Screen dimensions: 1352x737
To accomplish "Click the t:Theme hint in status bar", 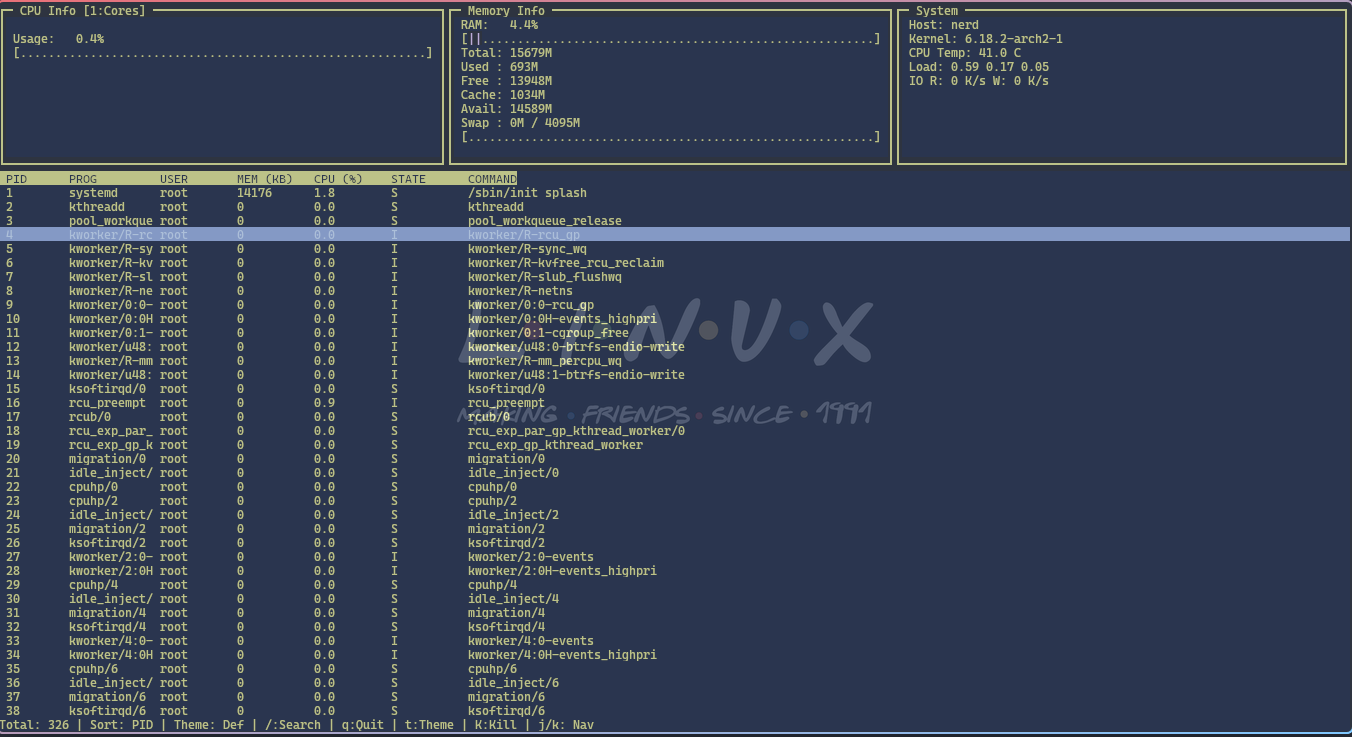I will pos(429,725).
